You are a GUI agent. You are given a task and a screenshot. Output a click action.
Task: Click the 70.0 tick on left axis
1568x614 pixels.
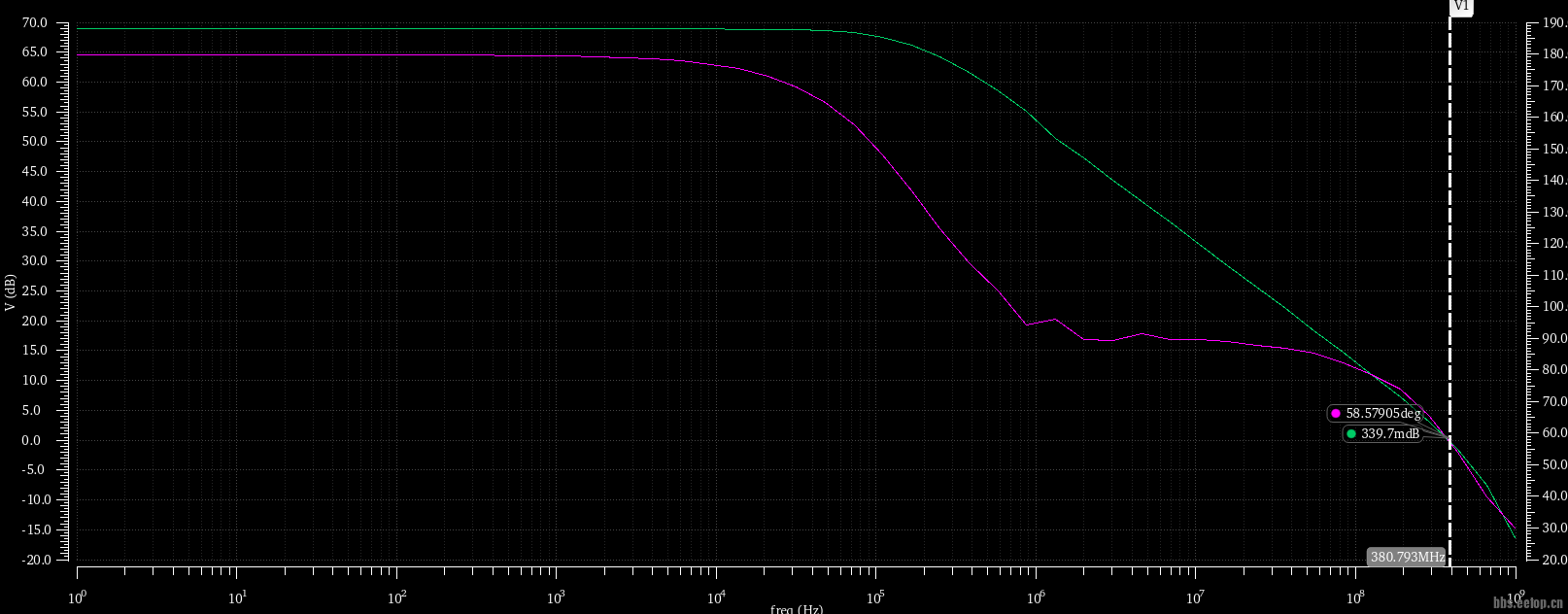pyautogui.click(x=34, y=22)
